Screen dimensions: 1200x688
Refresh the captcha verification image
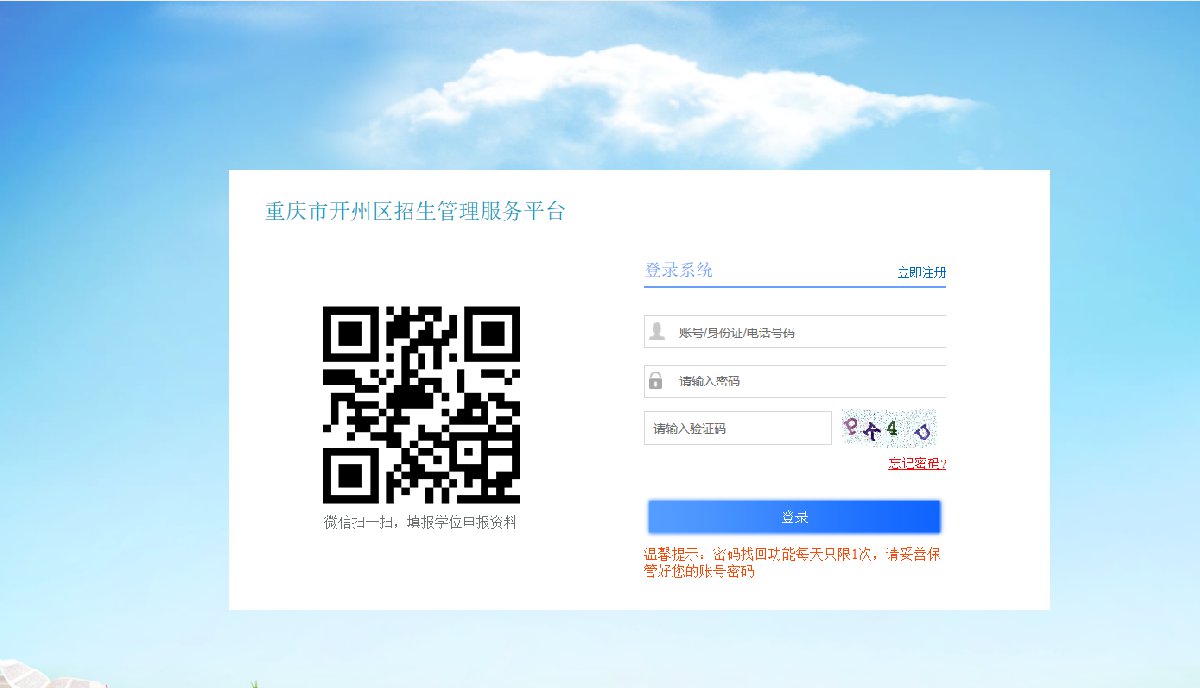pyautogui.click(x=888, y=428)
